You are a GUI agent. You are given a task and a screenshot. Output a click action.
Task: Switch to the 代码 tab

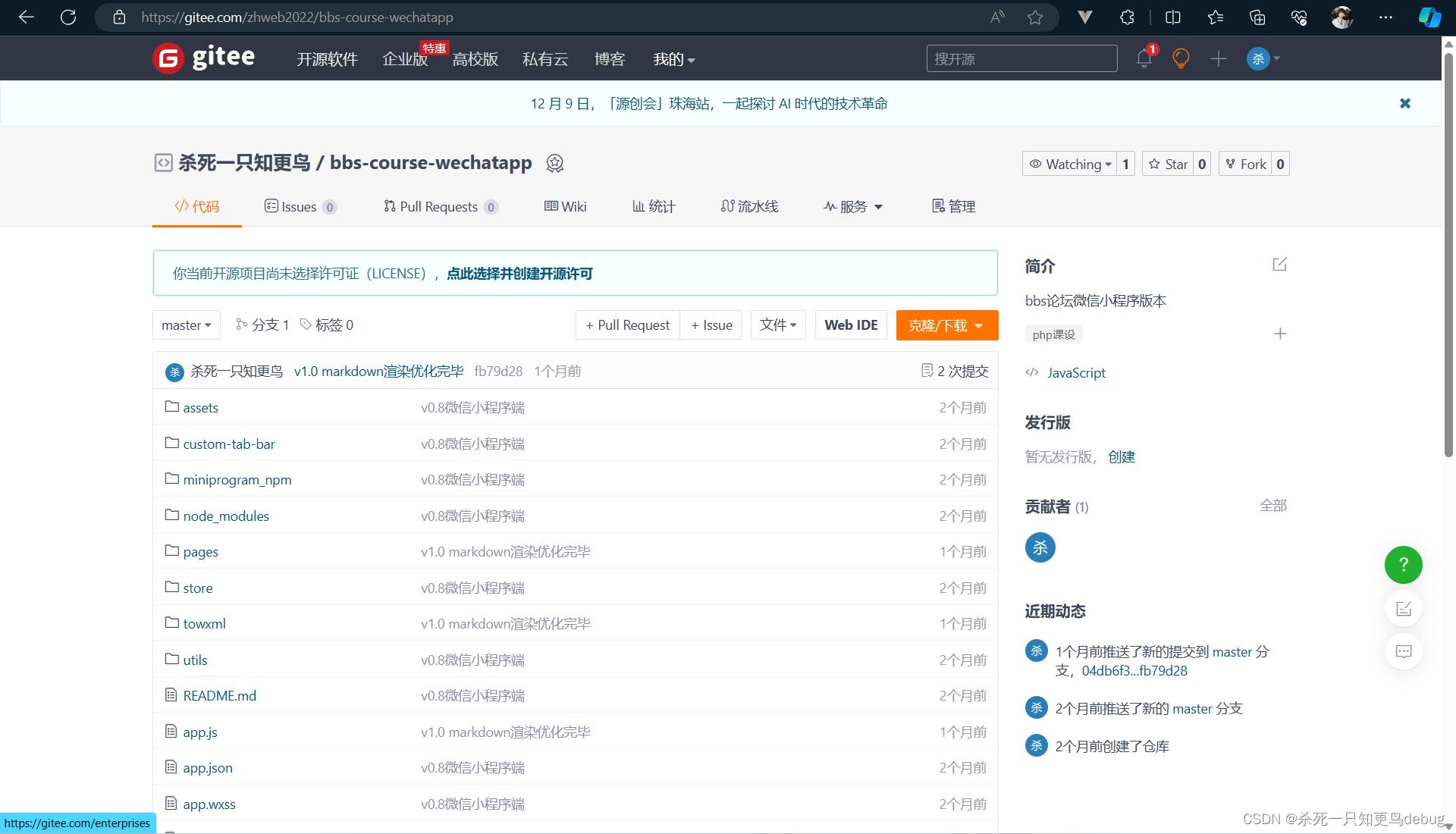[197, 206]
